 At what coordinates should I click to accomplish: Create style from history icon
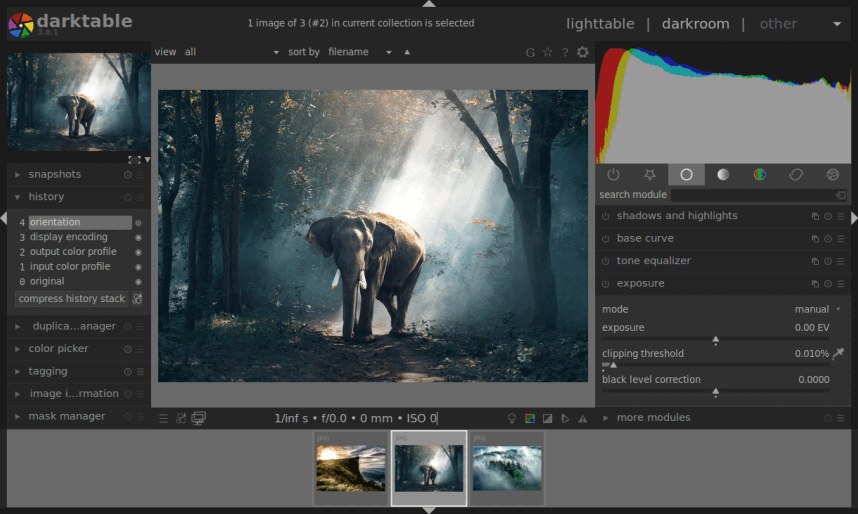(137, 299)
